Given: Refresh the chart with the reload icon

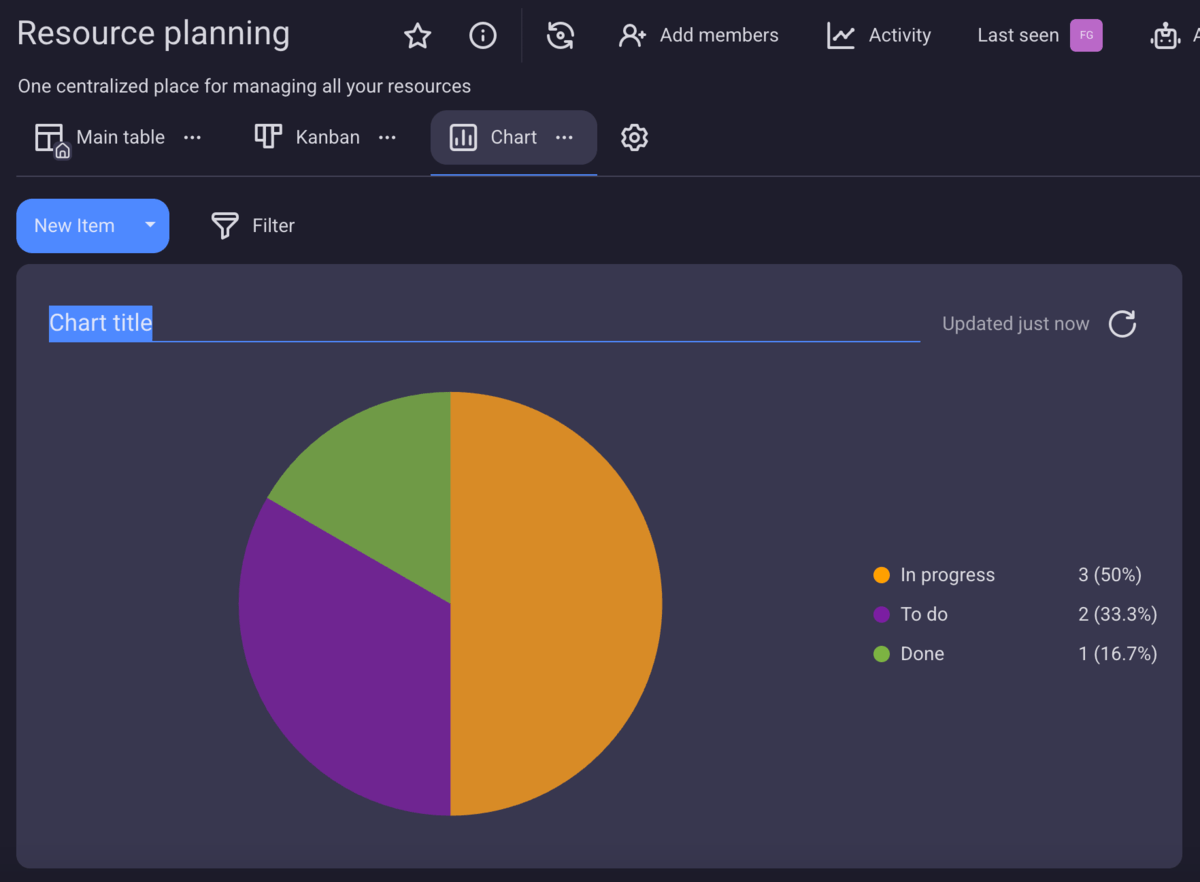Looking at the screenshot, I should coord(1122,323).
